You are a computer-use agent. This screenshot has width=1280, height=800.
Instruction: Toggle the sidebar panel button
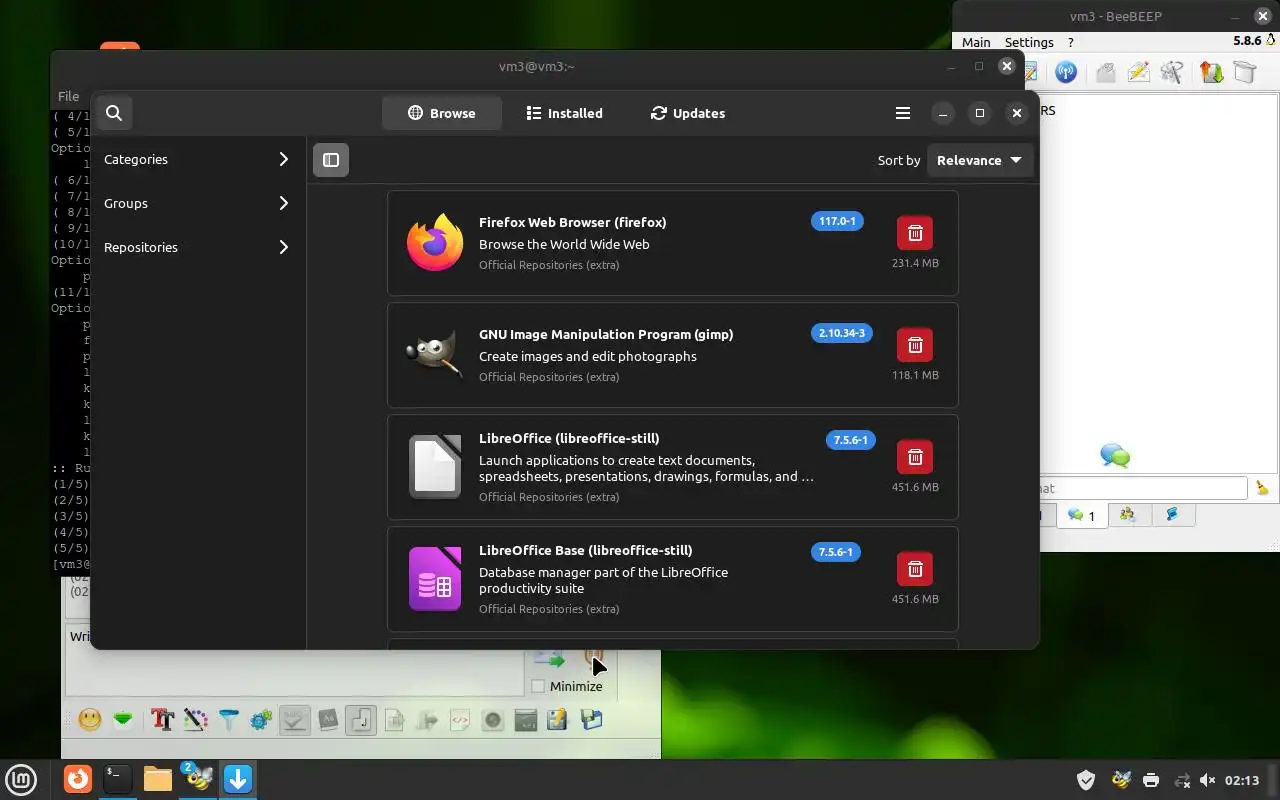pos(331,160)
